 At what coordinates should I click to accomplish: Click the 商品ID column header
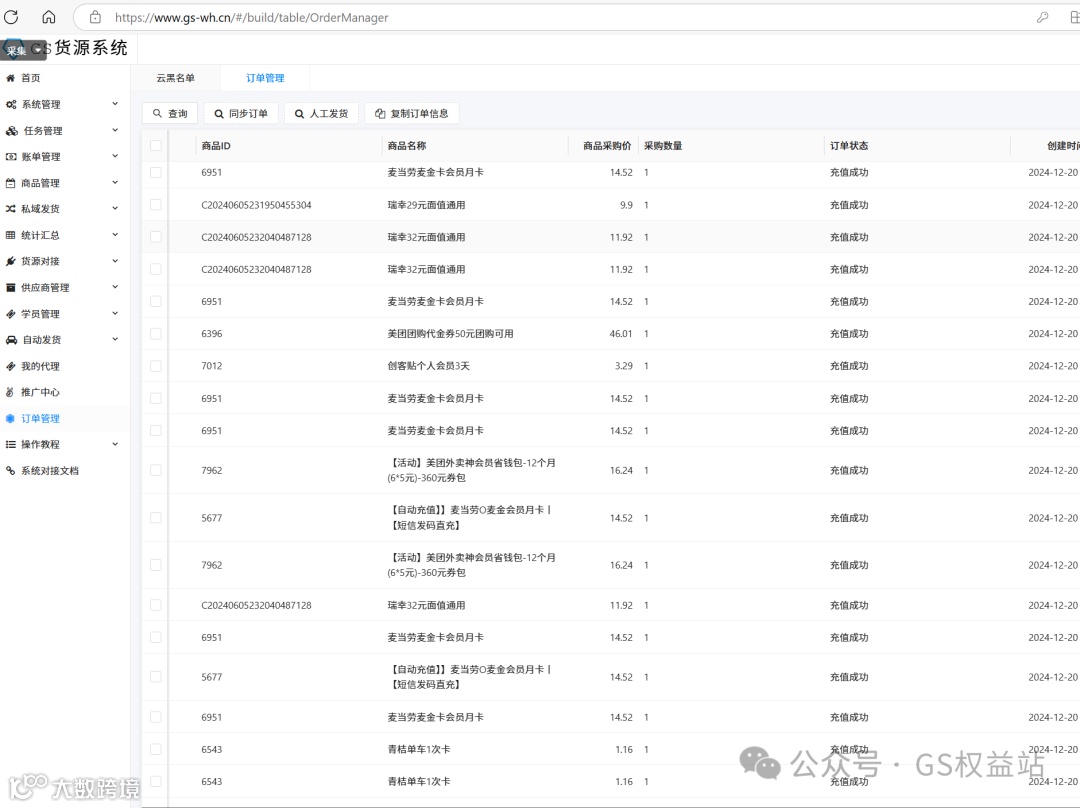[x=216, y=145]
